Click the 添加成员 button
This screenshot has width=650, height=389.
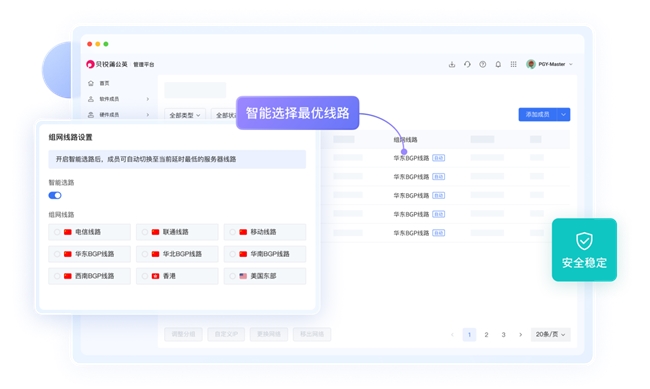(x=538, y=114)
